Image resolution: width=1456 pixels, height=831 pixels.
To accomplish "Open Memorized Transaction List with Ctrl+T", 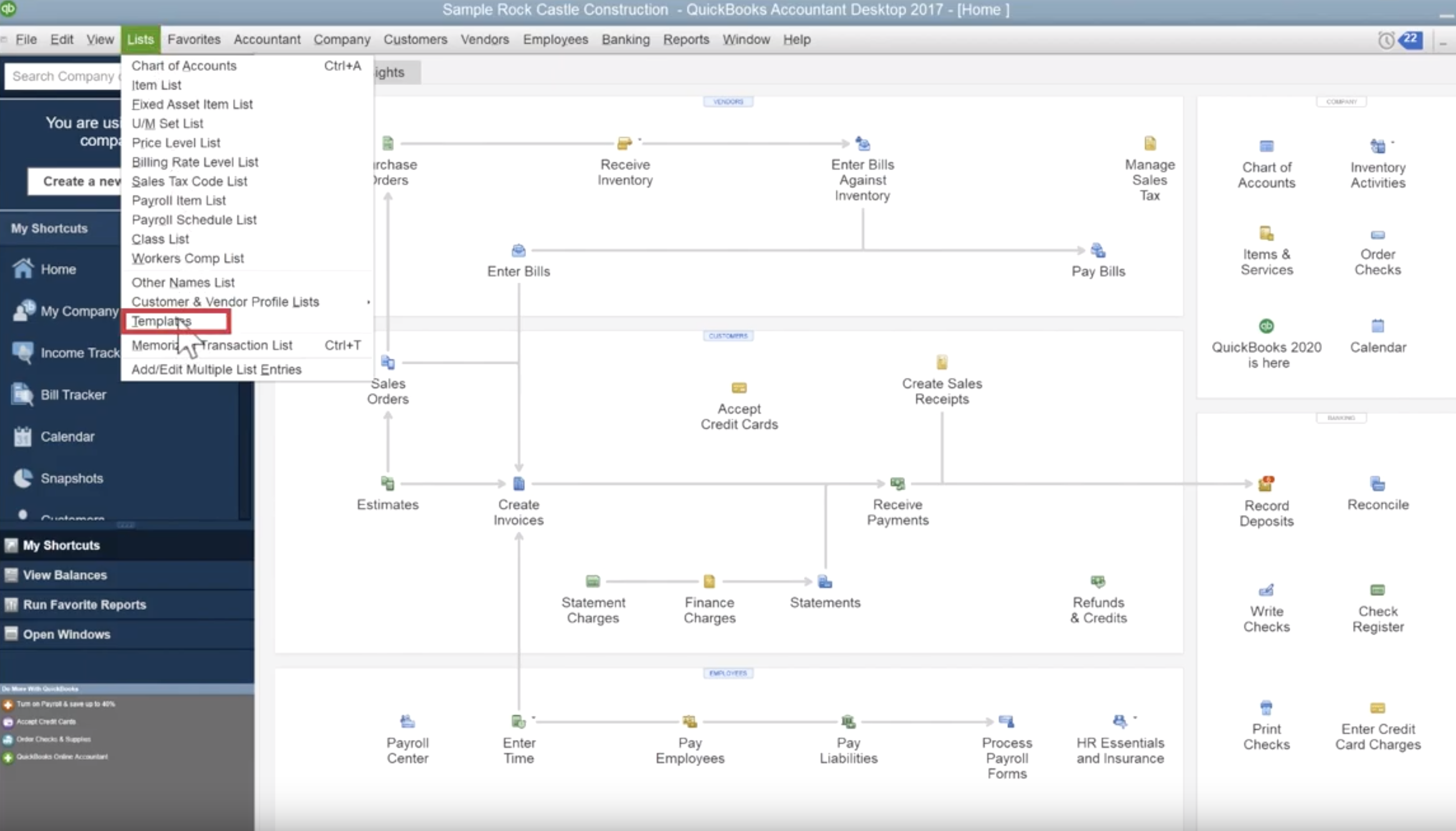I will tap(212, 345).
